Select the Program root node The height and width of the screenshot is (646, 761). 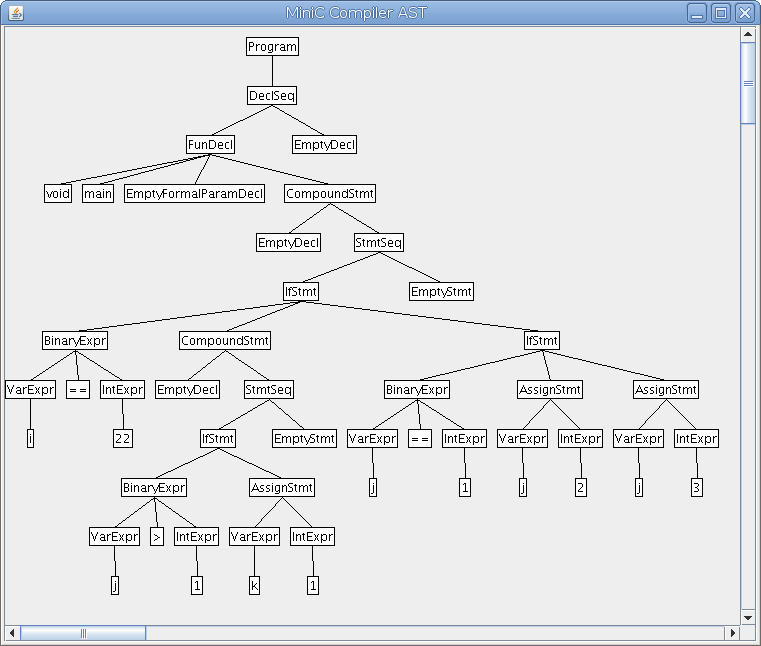point(272,47)
